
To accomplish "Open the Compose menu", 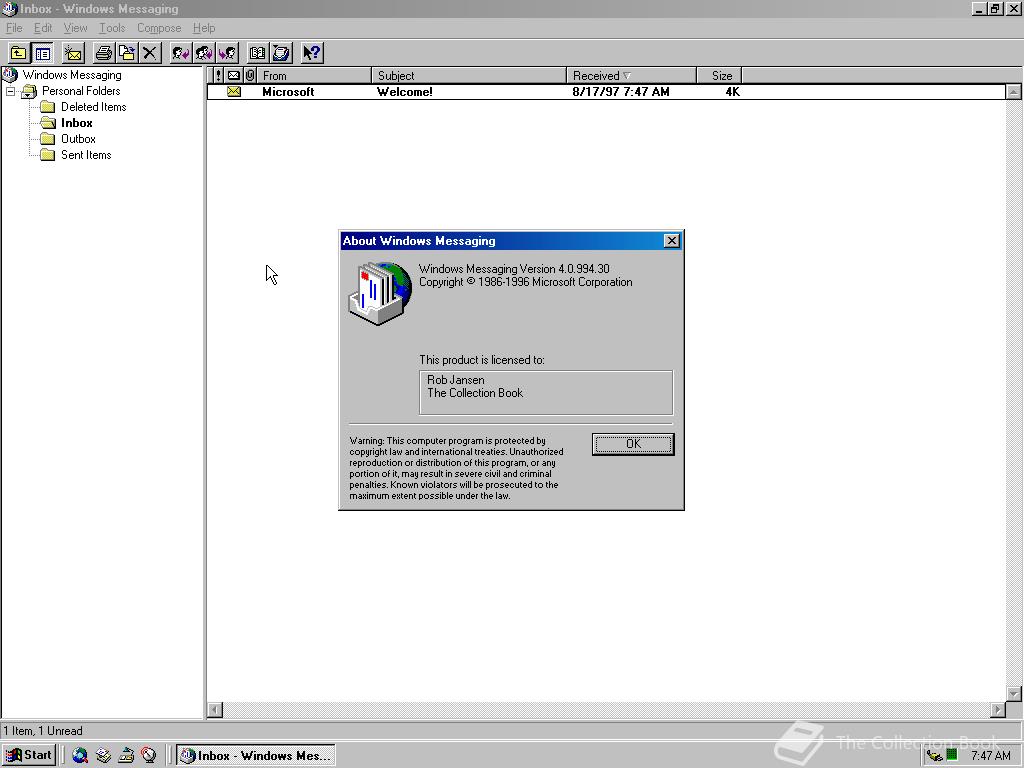I will (x=159, y=28).
